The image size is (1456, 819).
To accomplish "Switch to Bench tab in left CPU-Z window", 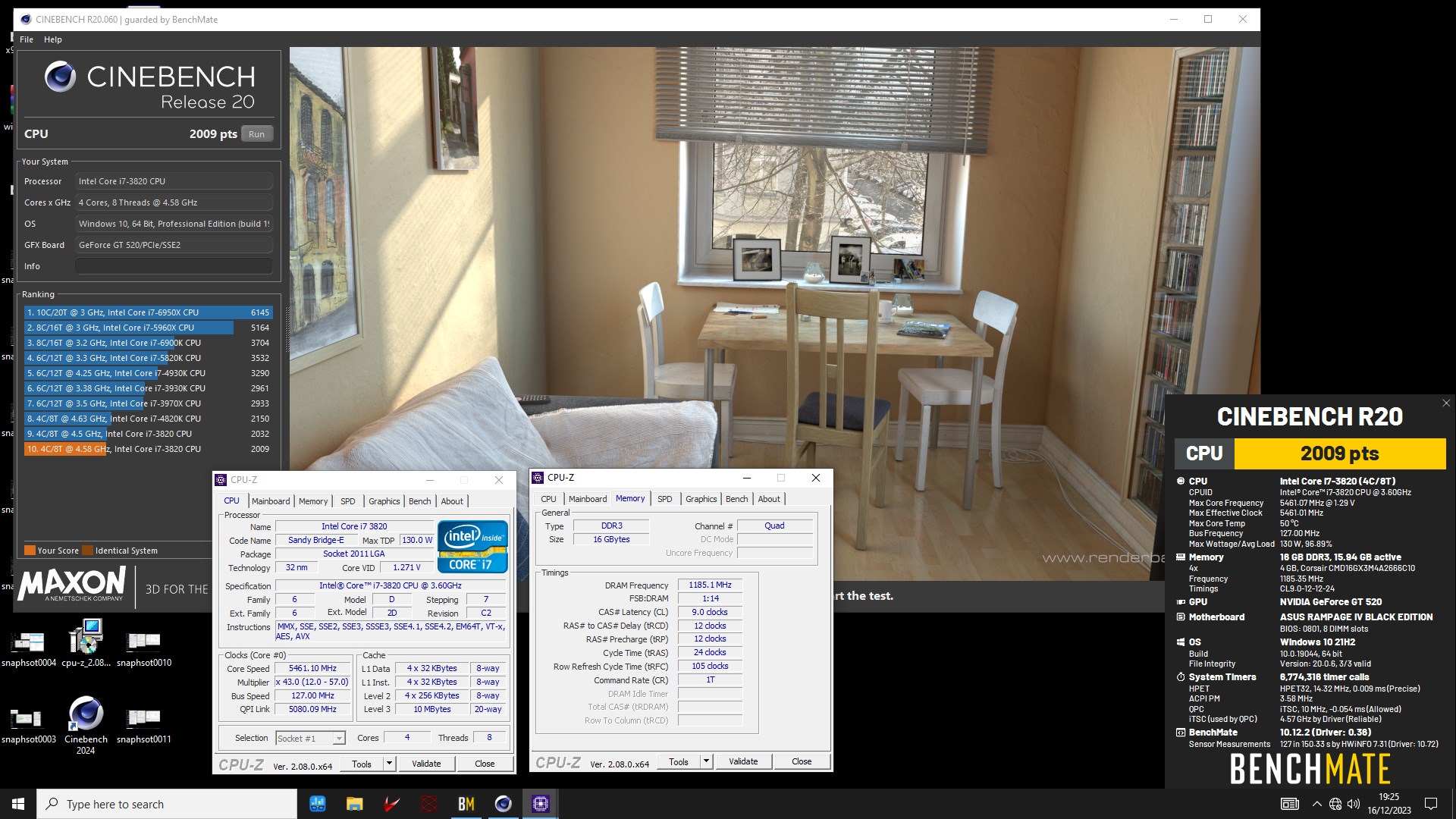I will [420, 501].
